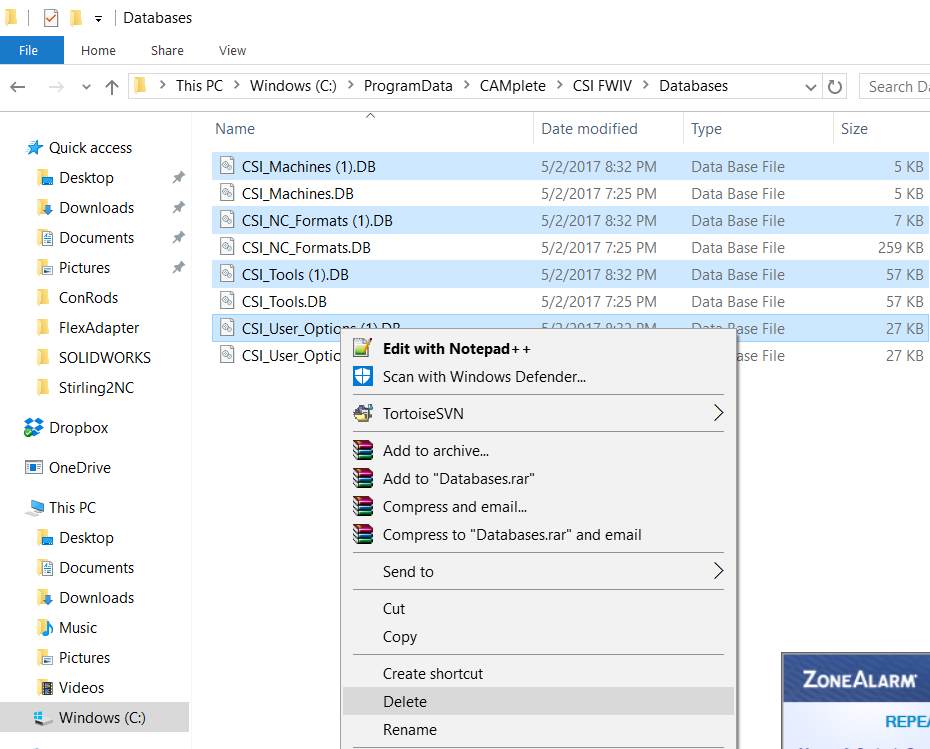Expand the Send to submenu arrow
Image resolution: width=930 pixels, height=749 pixels.
tap(718, 572)
